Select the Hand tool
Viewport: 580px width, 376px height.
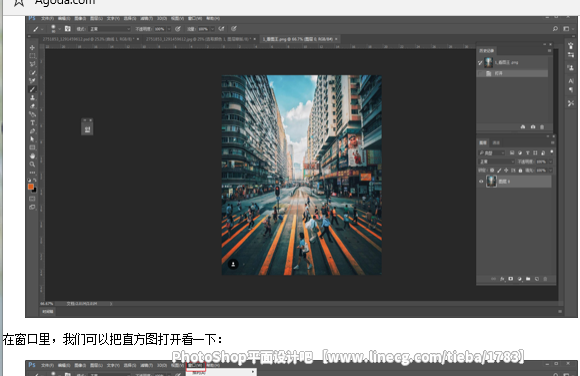32,156
